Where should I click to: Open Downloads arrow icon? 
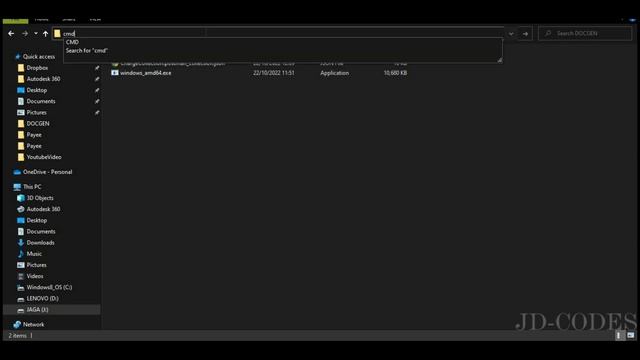[x=21, y=242]
